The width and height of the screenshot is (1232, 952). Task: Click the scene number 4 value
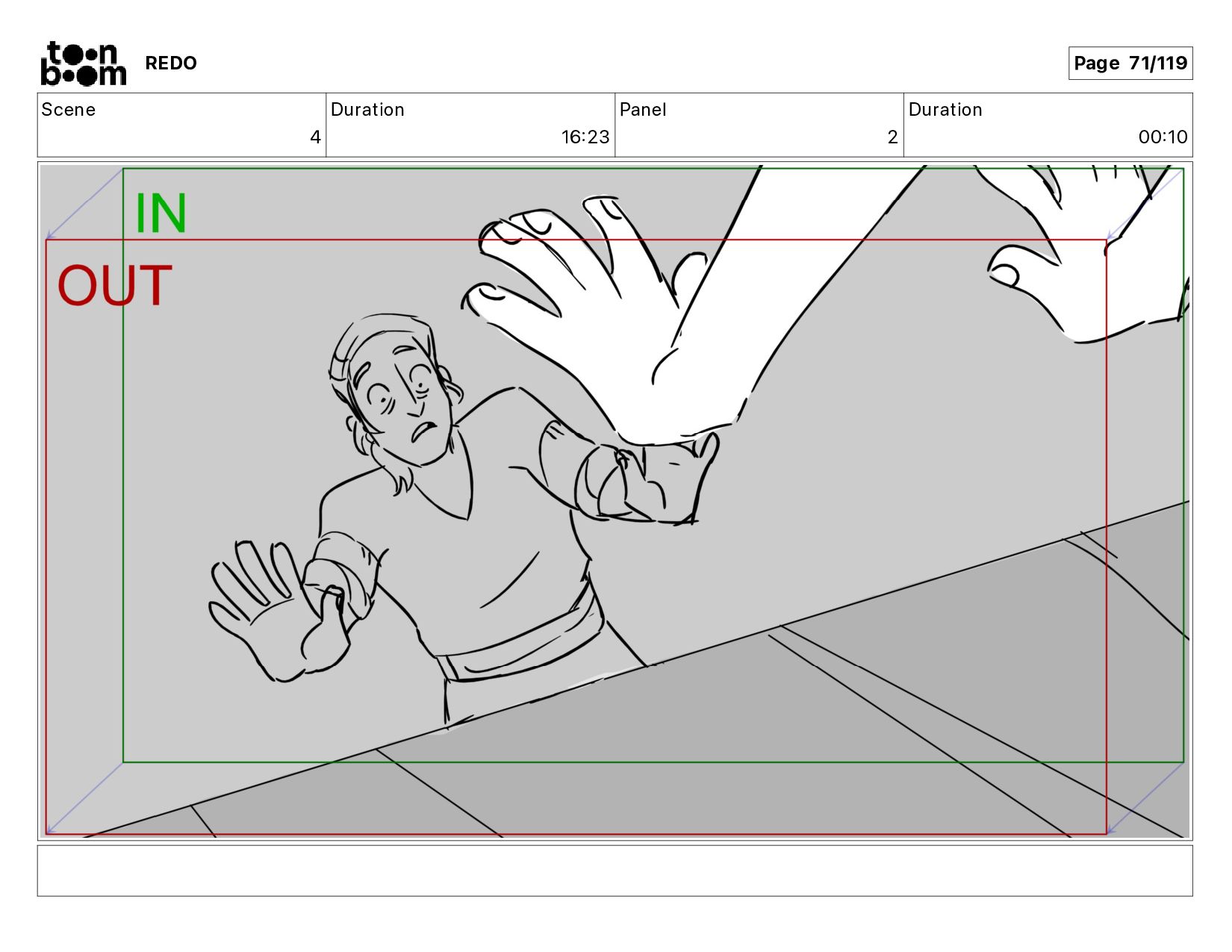tap(315, 137)
